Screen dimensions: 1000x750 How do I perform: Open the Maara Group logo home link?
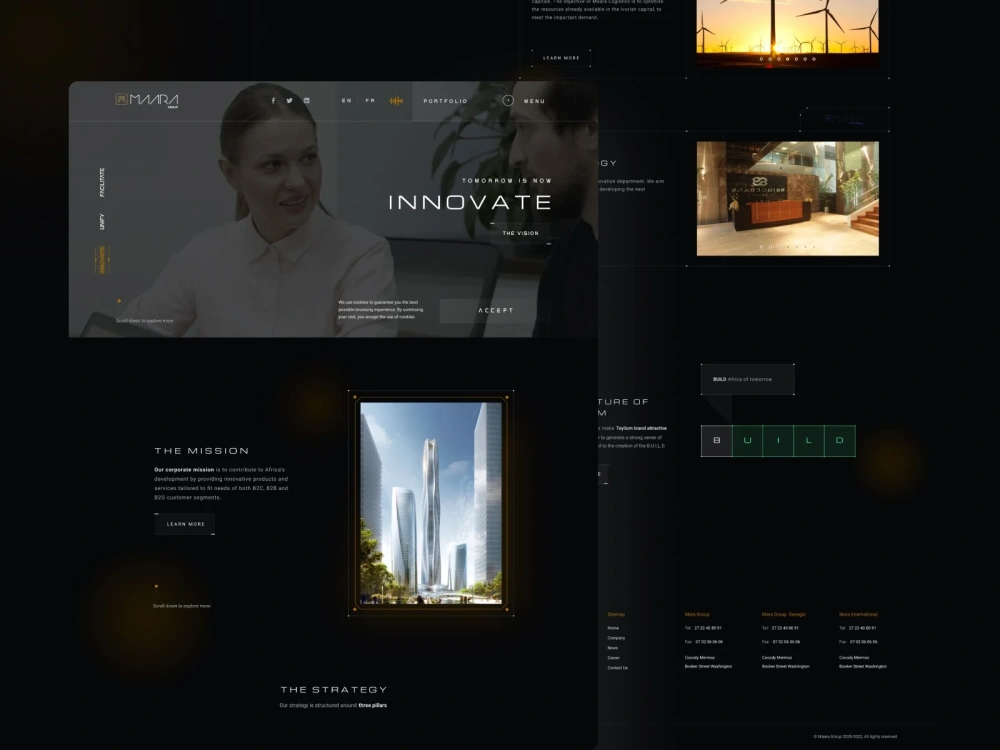[x=147, y=100]
